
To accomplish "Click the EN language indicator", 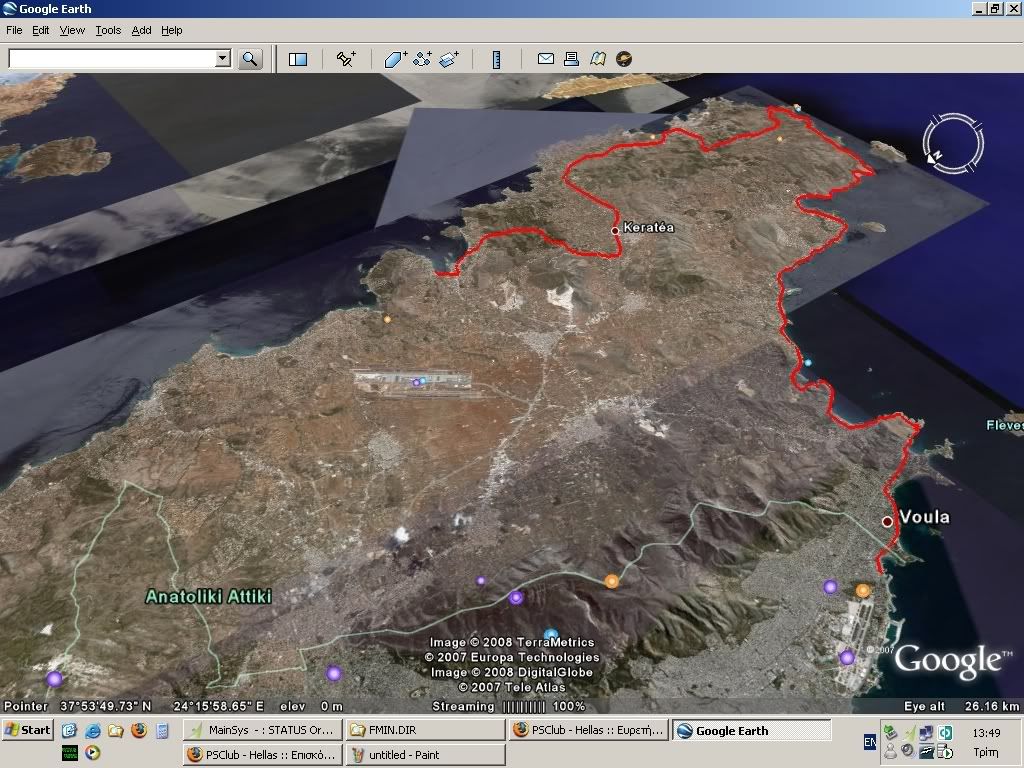I will (x=870, y=742).
